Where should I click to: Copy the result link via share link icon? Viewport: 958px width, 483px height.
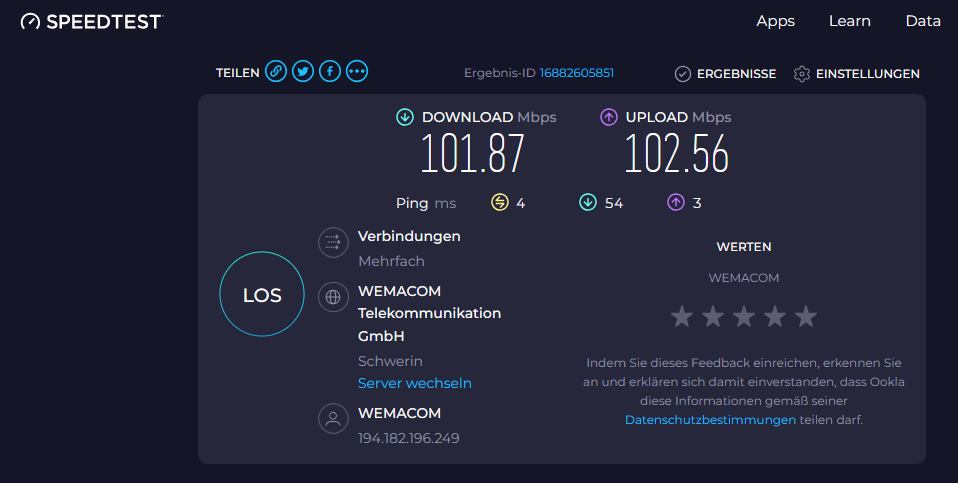(276, 71)
